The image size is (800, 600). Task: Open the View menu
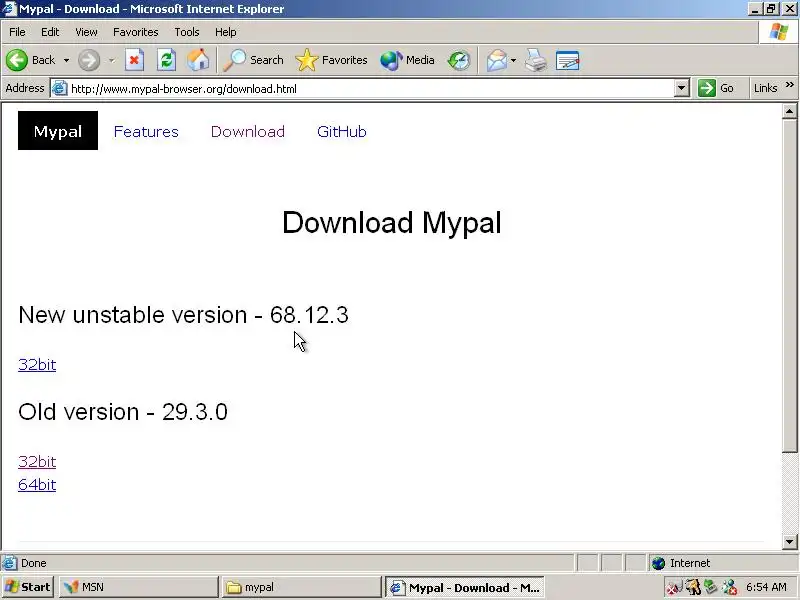pyautogui.click(x=86, y=32)
